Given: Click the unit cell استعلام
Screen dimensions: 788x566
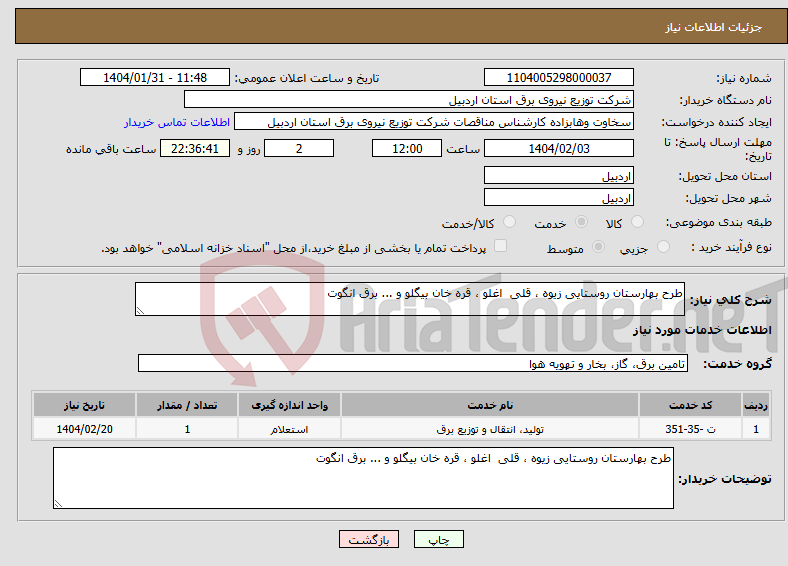Looking at the screenshot, I should 289,429.
